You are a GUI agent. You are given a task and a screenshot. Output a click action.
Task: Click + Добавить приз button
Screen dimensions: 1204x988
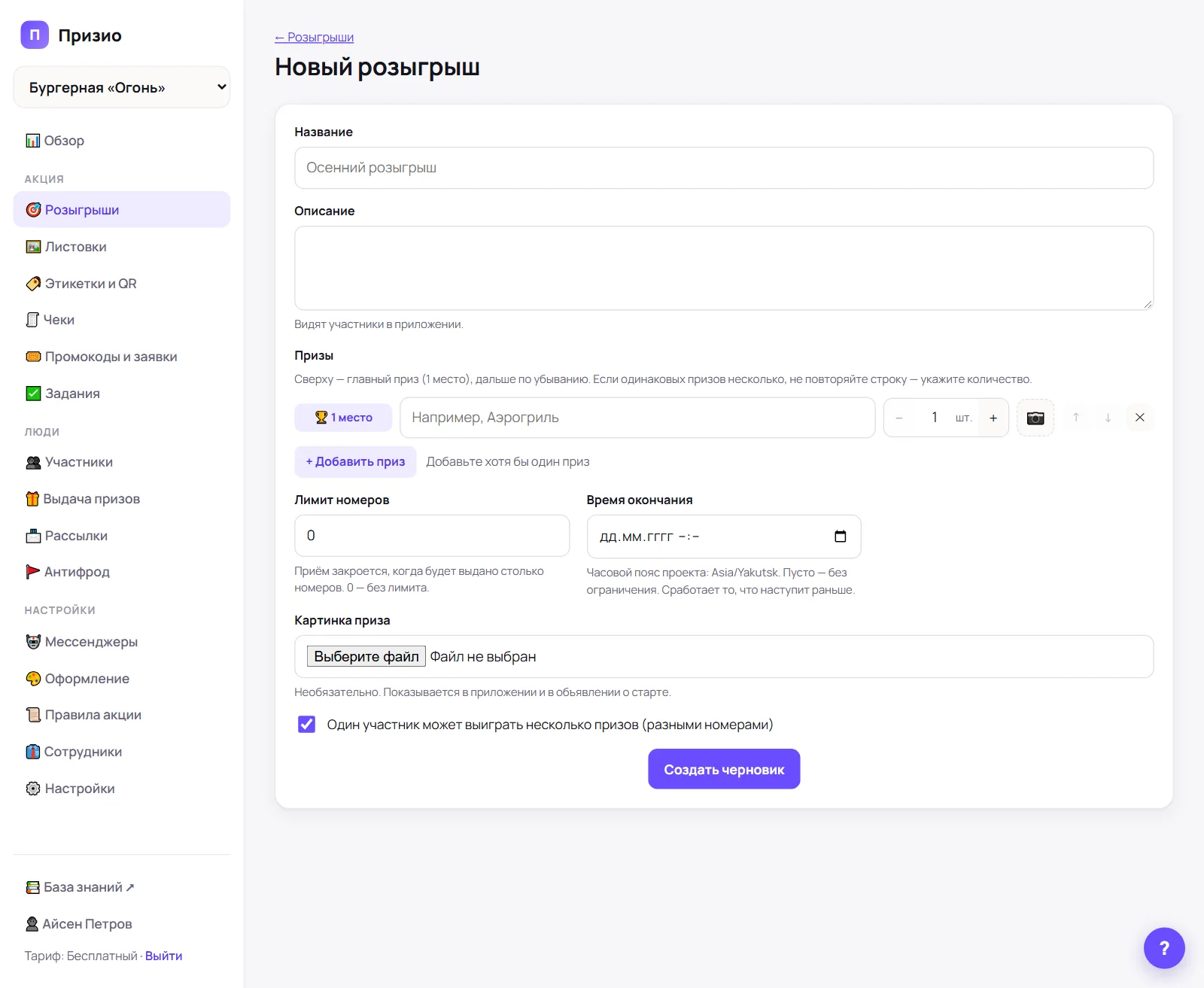pos(355,461)
